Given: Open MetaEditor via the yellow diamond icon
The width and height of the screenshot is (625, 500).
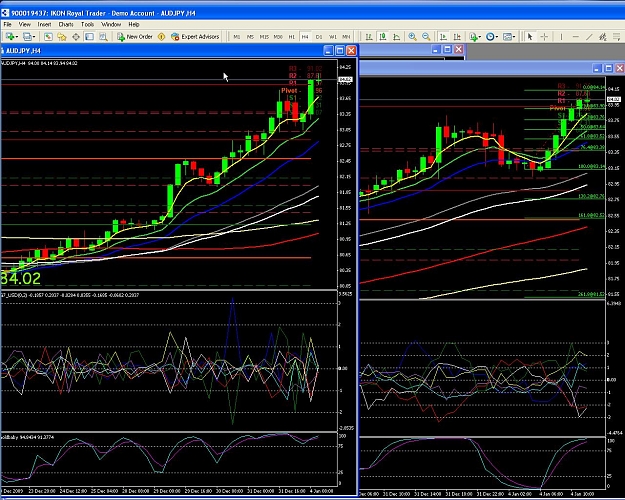Looking at the screenshot, I should coord(161,37).
